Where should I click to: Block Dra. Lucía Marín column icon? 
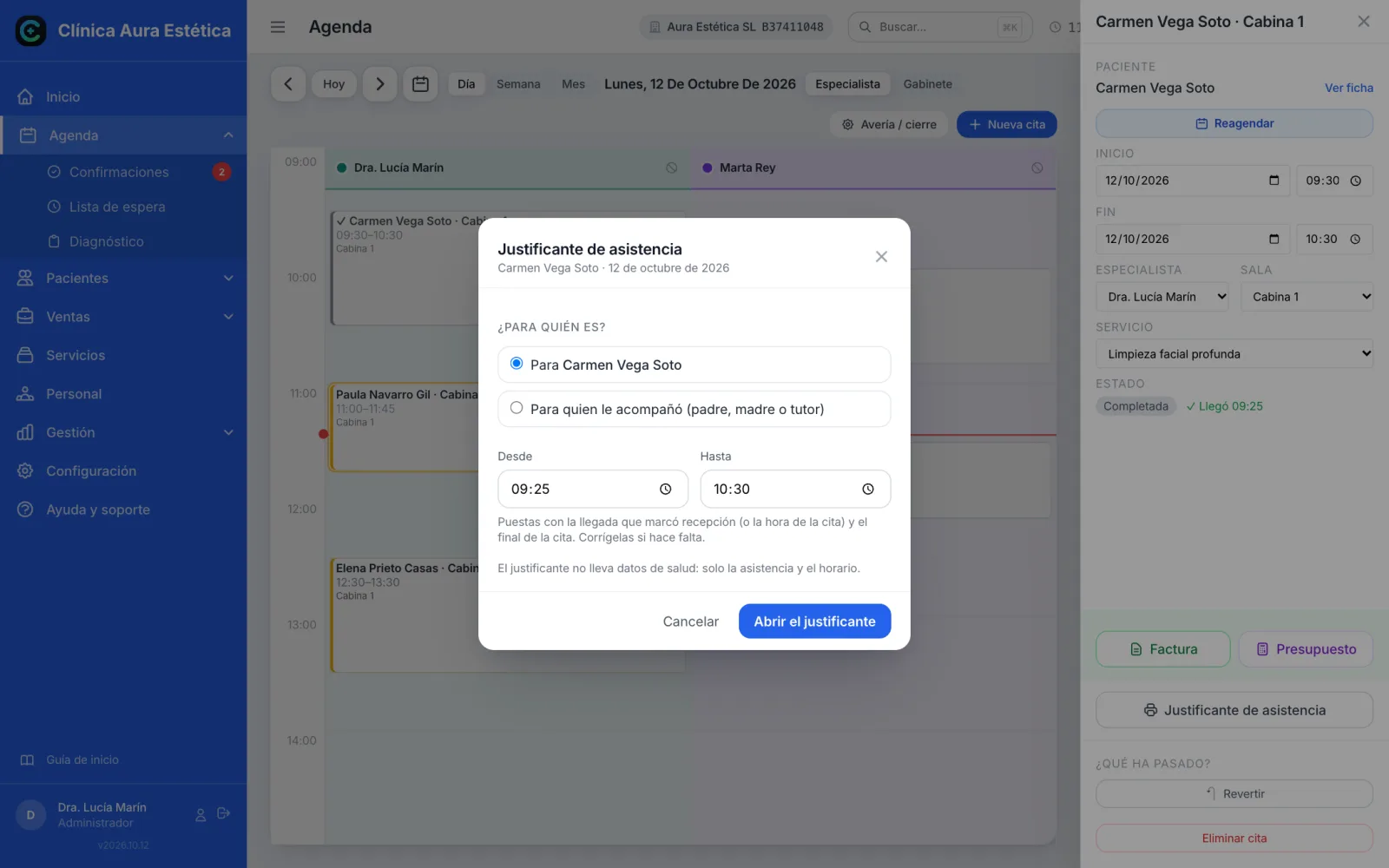pos(671,168)
